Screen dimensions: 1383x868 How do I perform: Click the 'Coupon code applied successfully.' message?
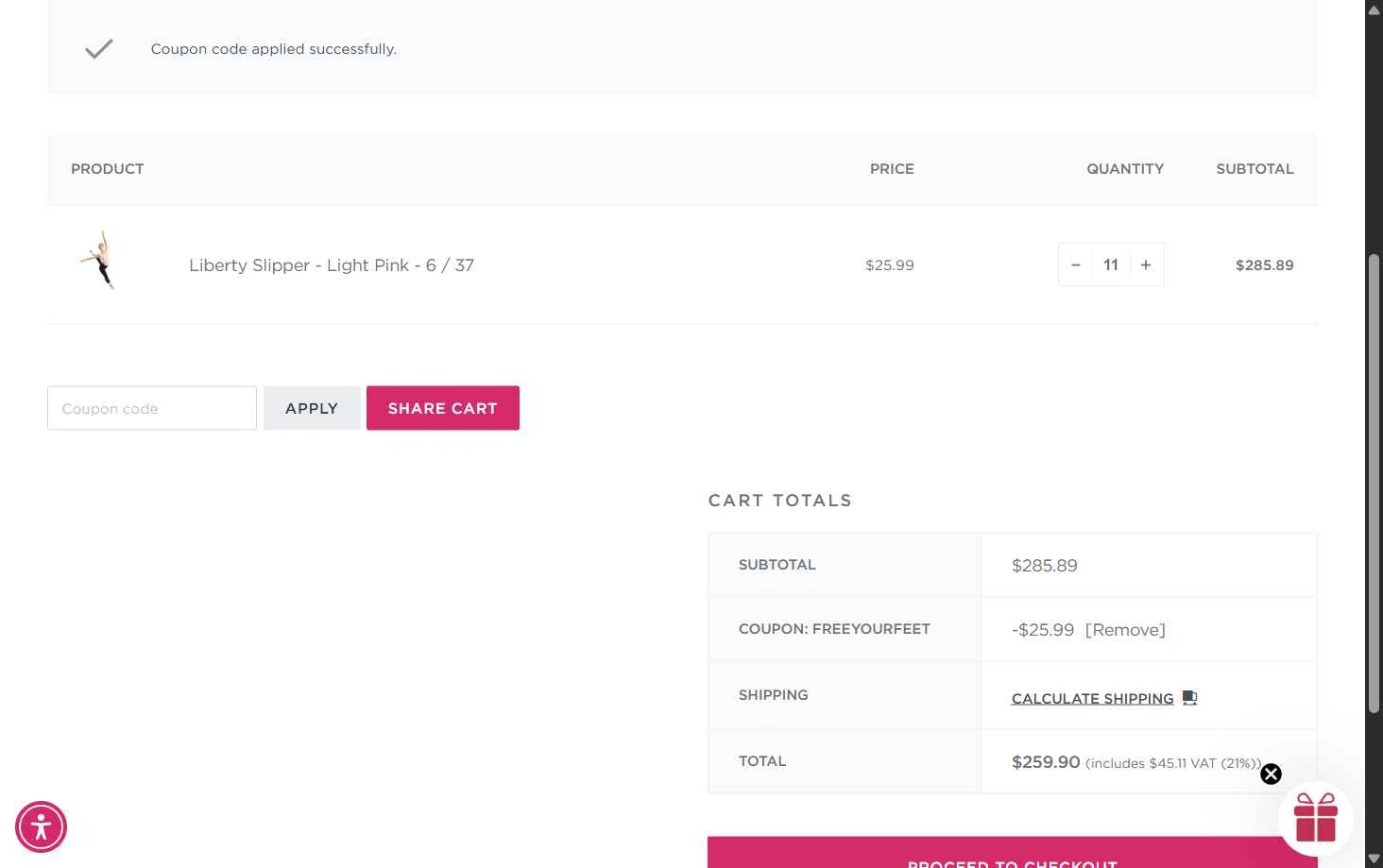click(274, 49)
